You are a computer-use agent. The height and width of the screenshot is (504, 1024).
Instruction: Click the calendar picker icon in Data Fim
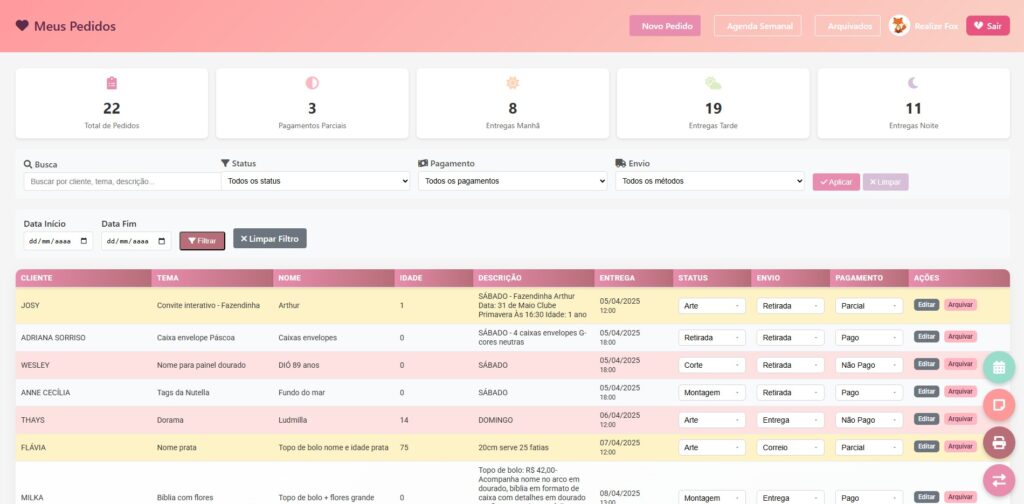[x=161, y=241]
